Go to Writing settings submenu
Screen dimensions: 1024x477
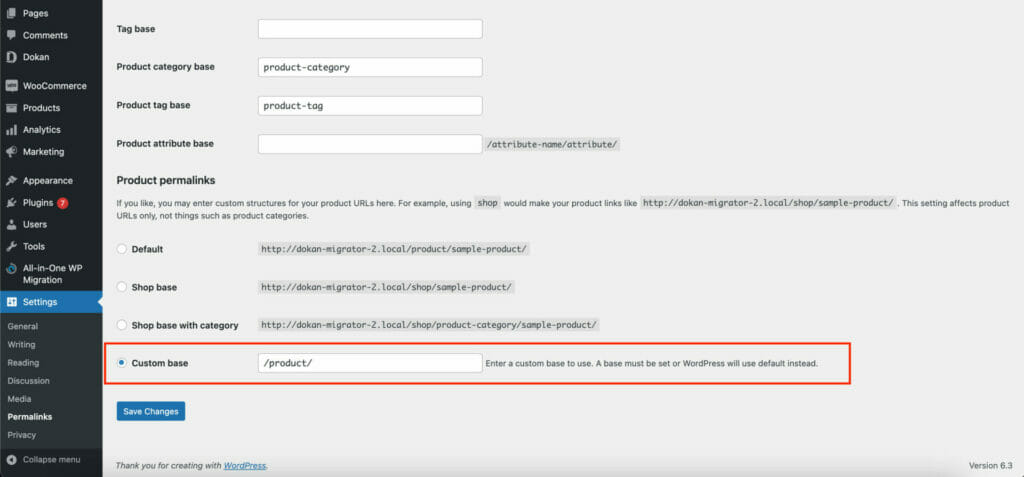point(22,344)
